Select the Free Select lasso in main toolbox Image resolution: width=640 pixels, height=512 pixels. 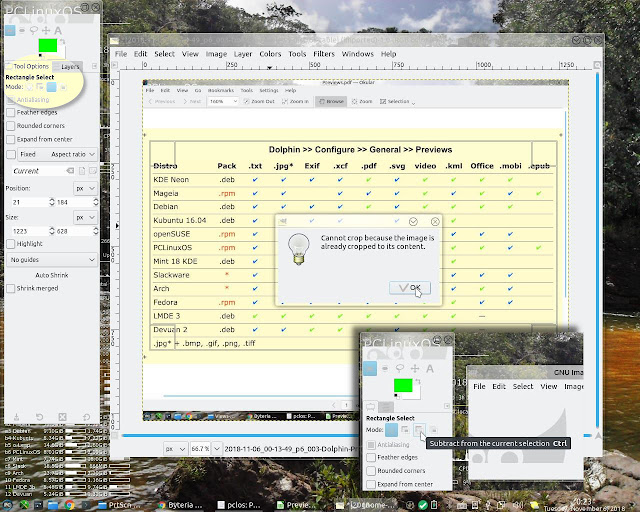click(x=34, y=30)
